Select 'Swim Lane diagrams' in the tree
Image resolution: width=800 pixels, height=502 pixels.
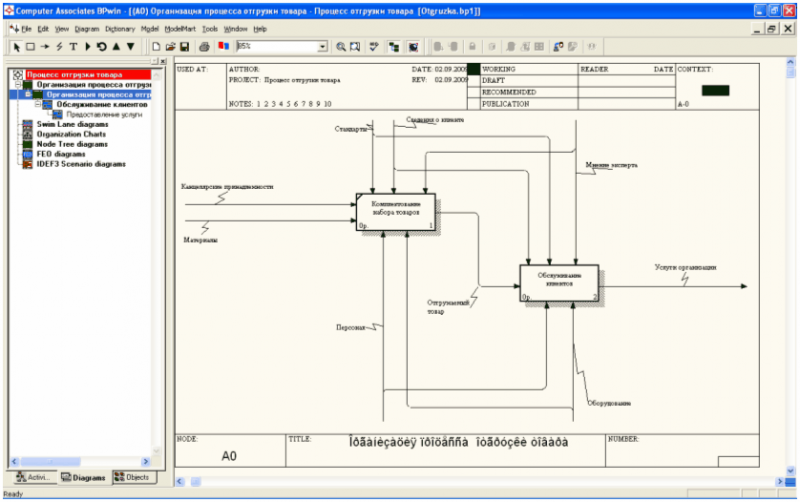[x=72, y=124]
